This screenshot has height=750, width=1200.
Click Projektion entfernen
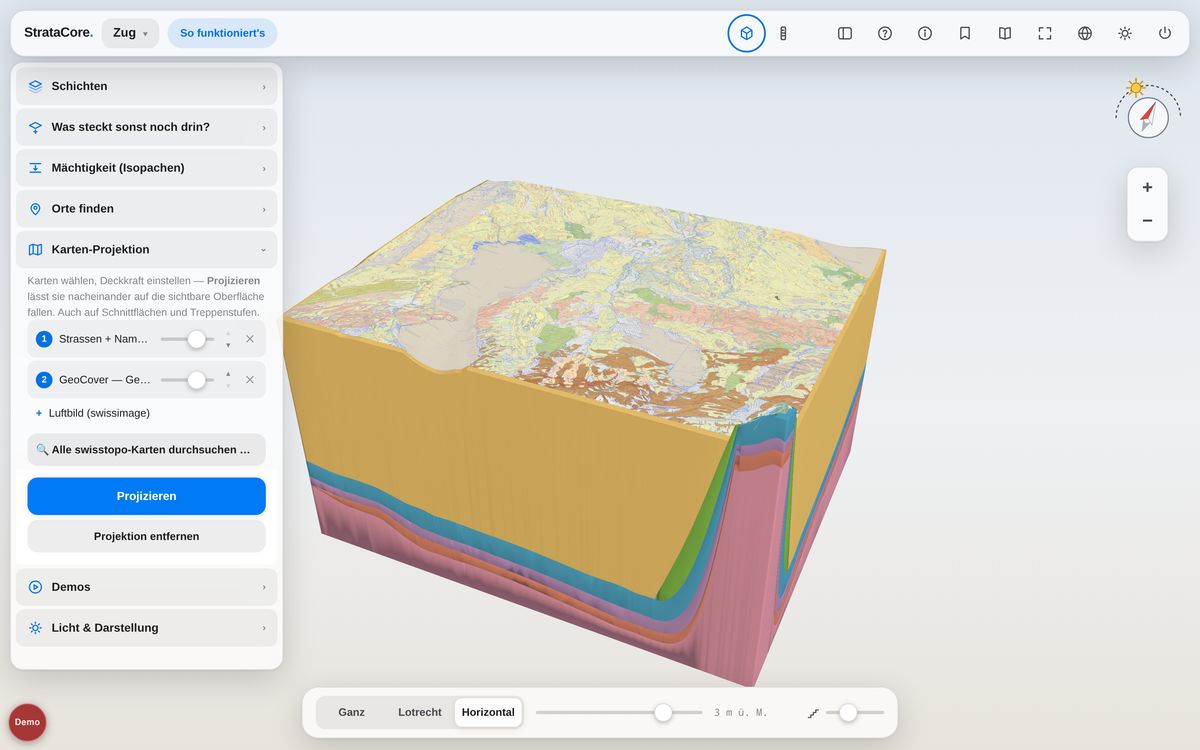[x=147, y=536]
